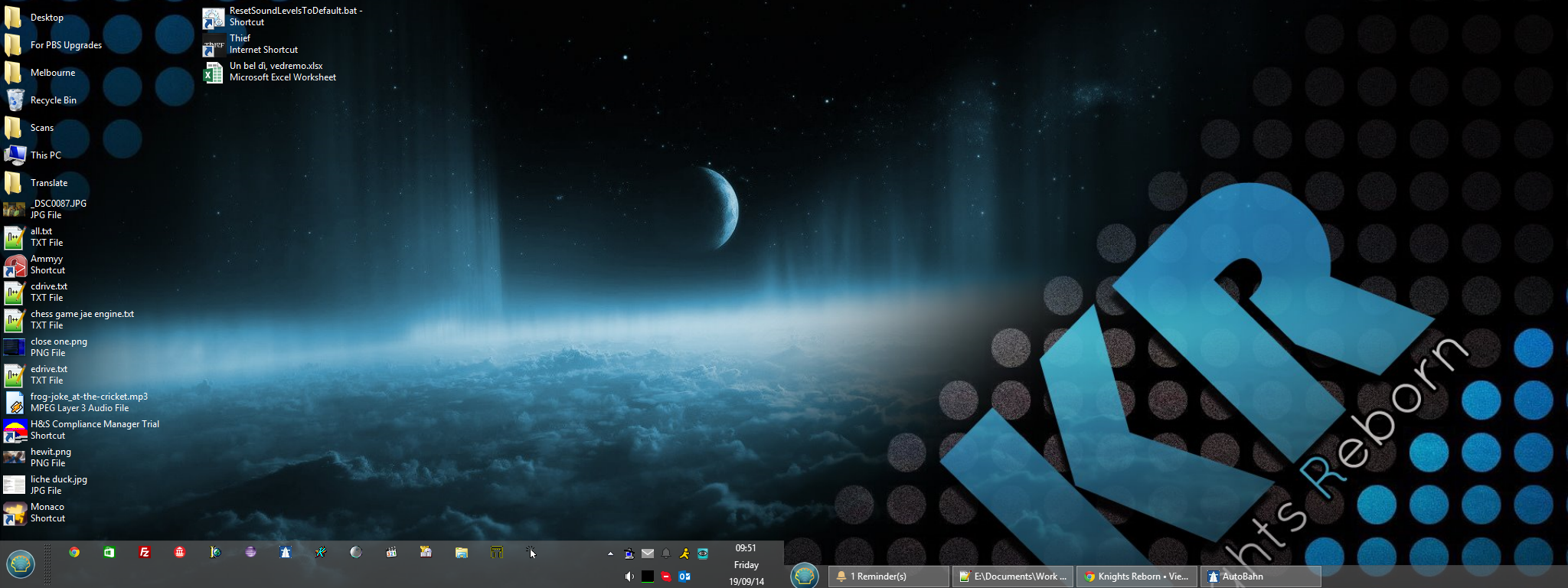Viewport: 1568px width, 588px height.
Task: Open Start orb beside 1 Reminder(s) button
Action: click(805, 576)
